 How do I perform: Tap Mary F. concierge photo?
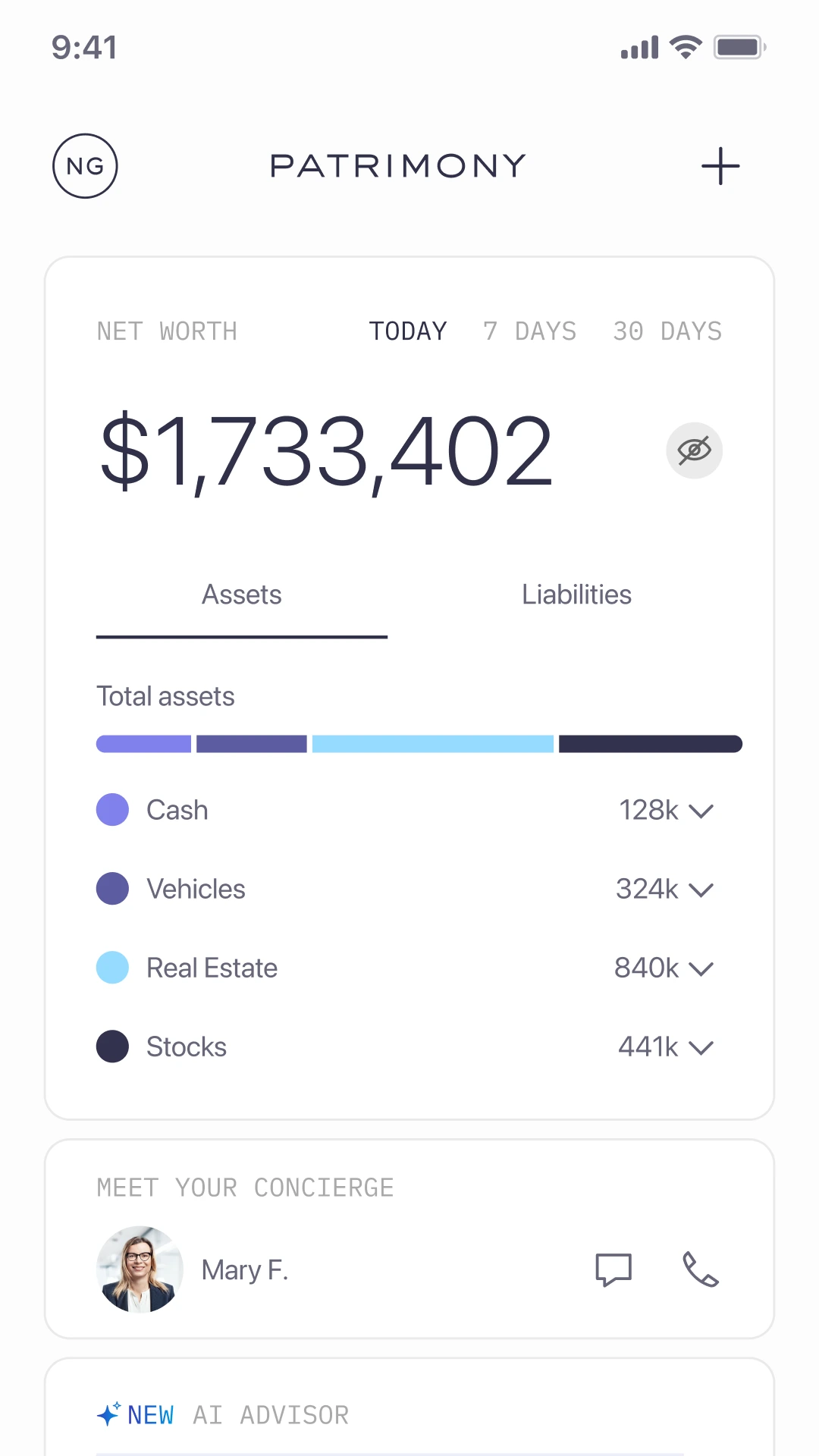(x=140, y=1269)
